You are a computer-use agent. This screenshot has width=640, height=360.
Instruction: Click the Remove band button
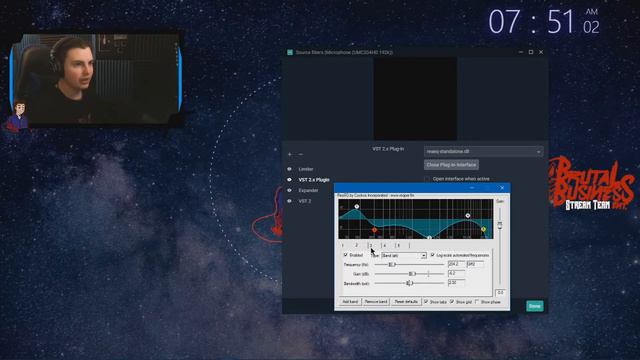[376, 302]
